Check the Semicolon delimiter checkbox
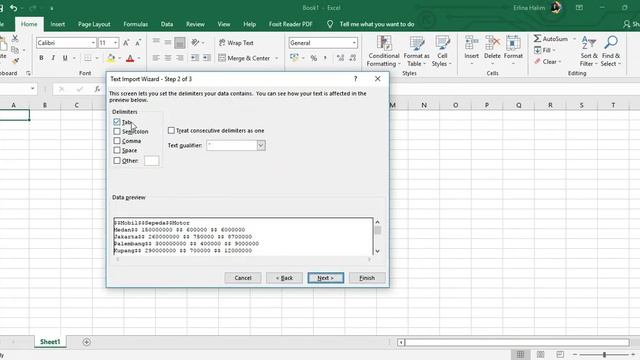 point(117,131)
